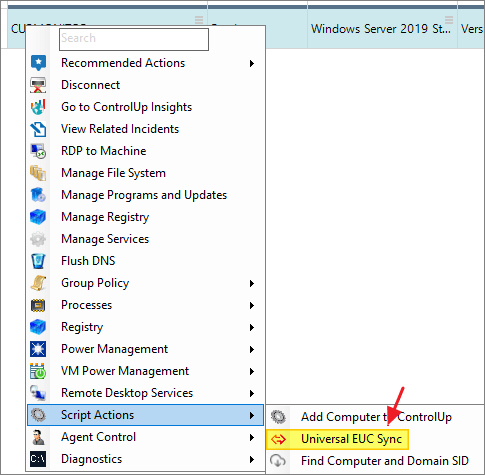This screenshot has width=485, height=475.
Task: Click the RDP to Machine icon
Action: pos(38,151)
